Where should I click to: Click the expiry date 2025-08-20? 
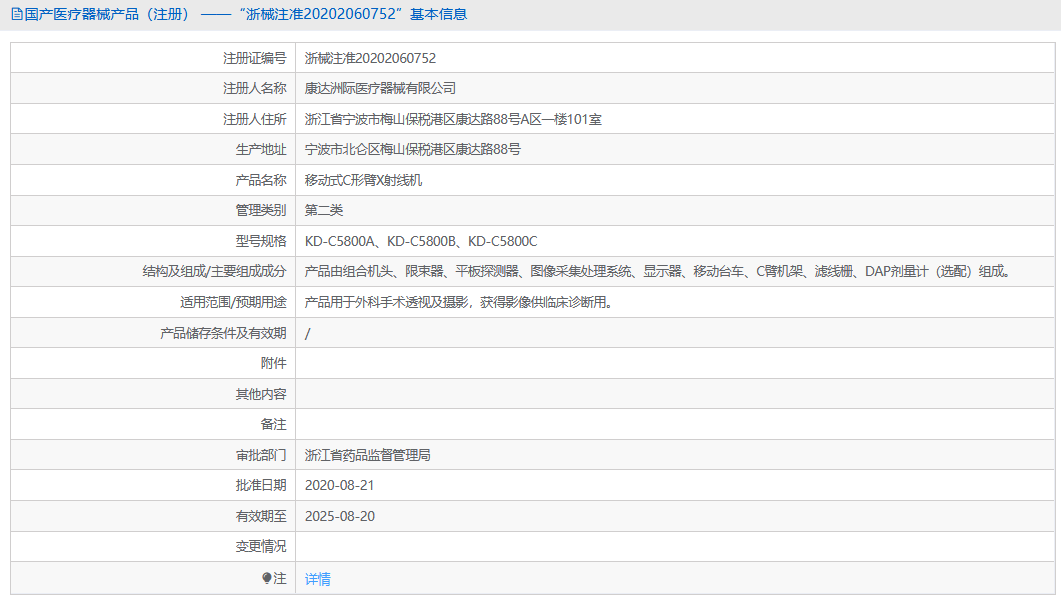pos(339,516)
